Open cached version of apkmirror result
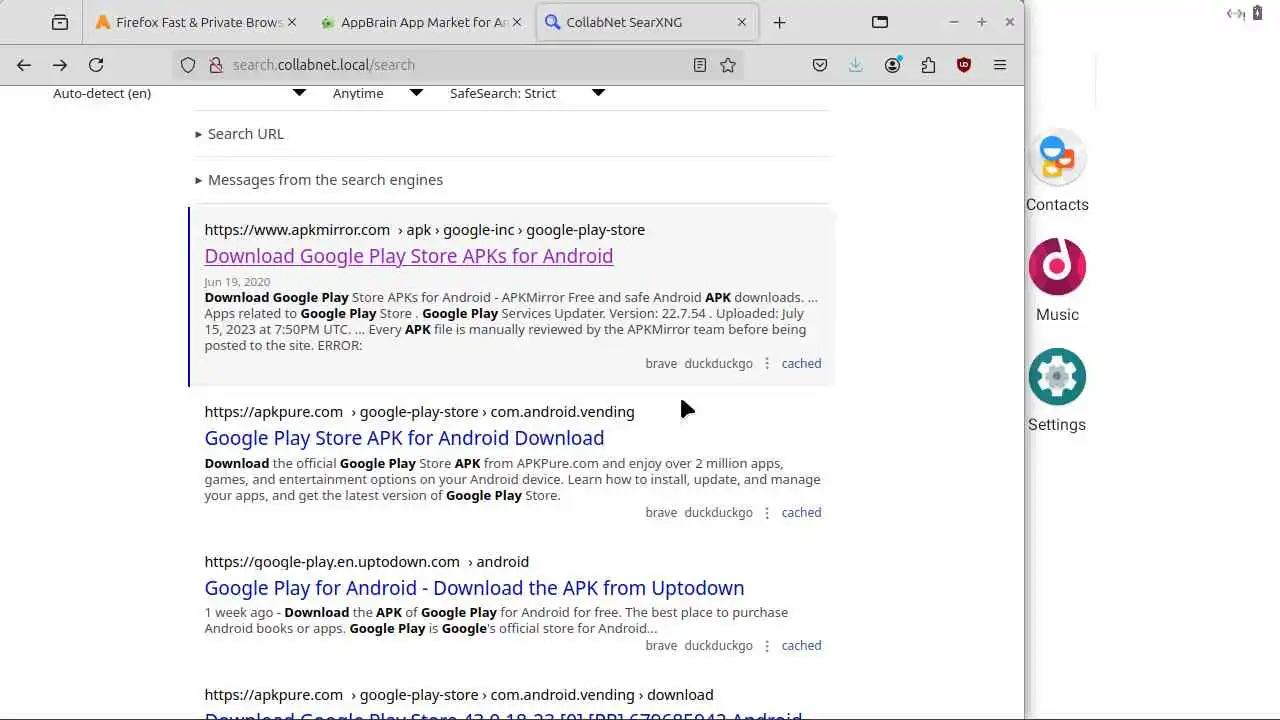This screenshot has height=720, width=1280. [801, 364]
